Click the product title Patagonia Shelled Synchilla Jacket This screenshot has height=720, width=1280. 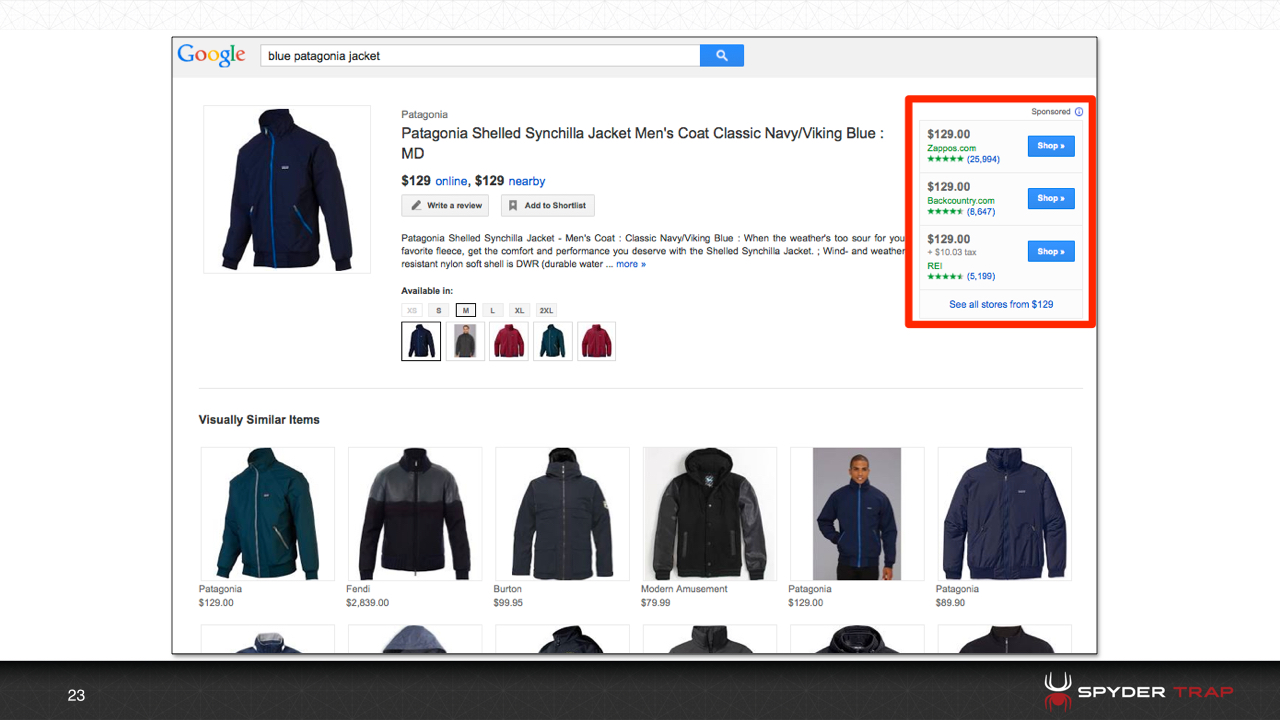tap(642, 143)
